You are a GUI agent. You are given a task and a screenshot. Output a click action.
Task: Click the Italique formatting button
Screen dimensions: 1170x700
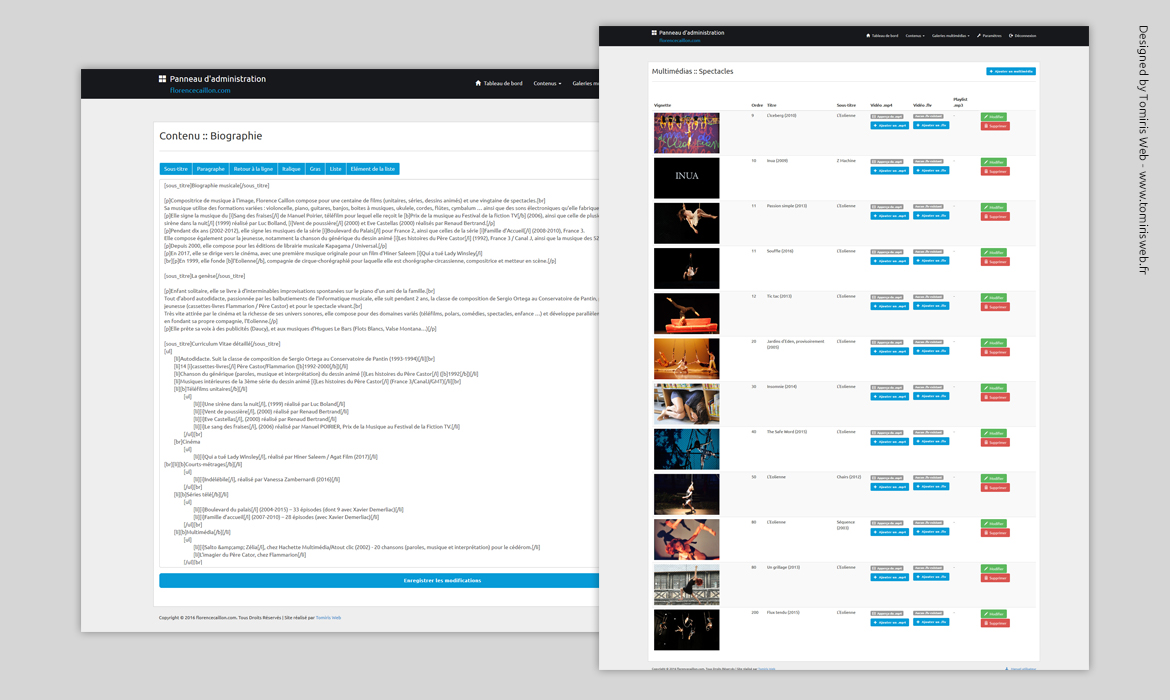(291, 169)
